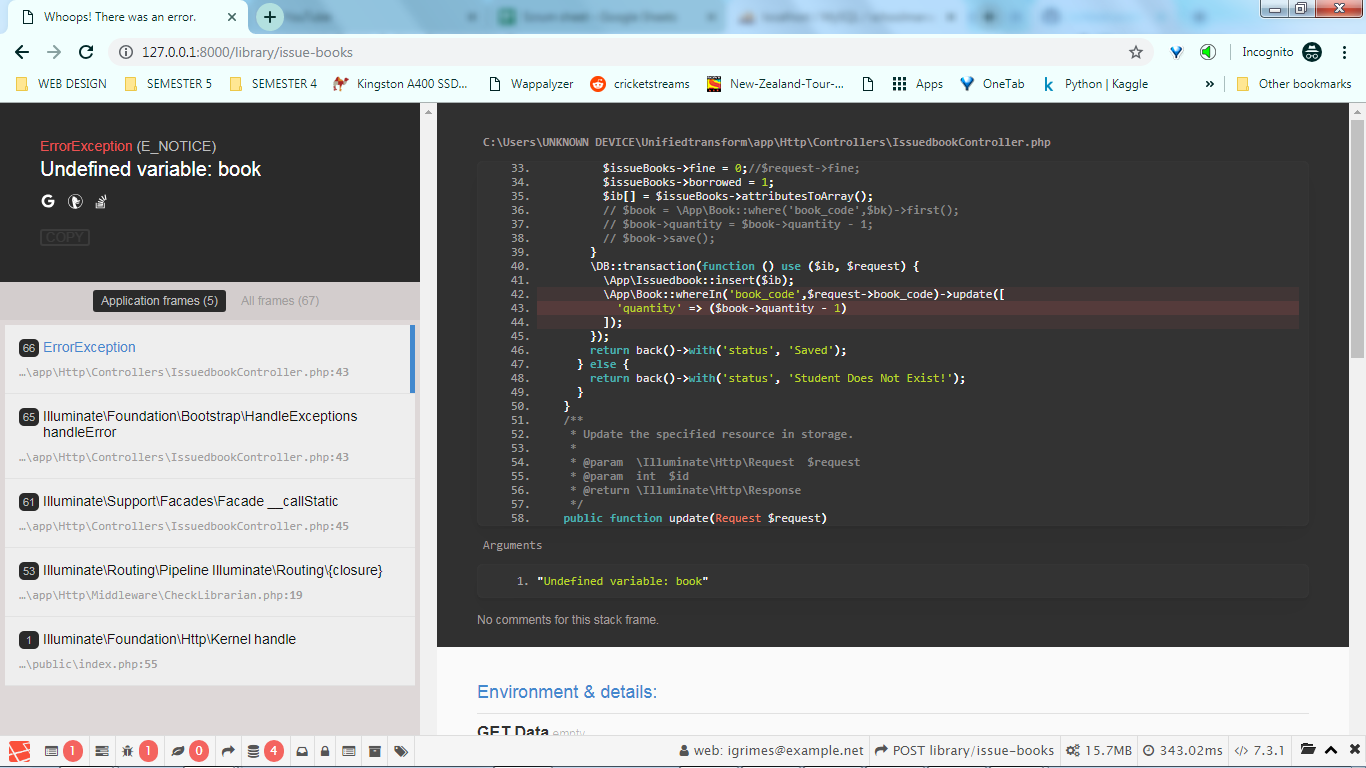Click debugbar user web: igrimes@example.net
The height and width of the screenshot is (768, 1366).
point(771,750)
